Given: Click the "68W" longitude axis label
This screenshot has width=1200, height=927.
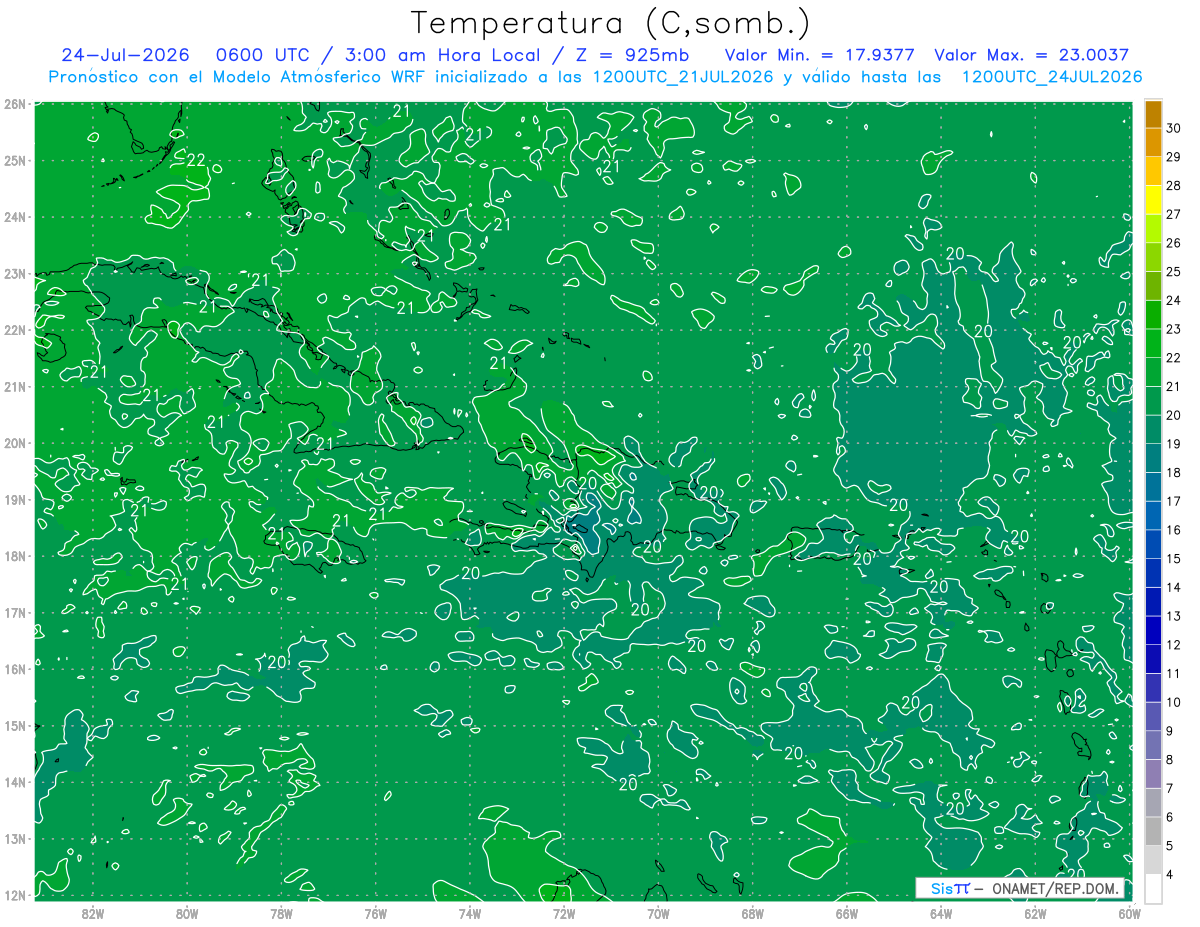Looking at the screenshot, I should pos(752,913).
